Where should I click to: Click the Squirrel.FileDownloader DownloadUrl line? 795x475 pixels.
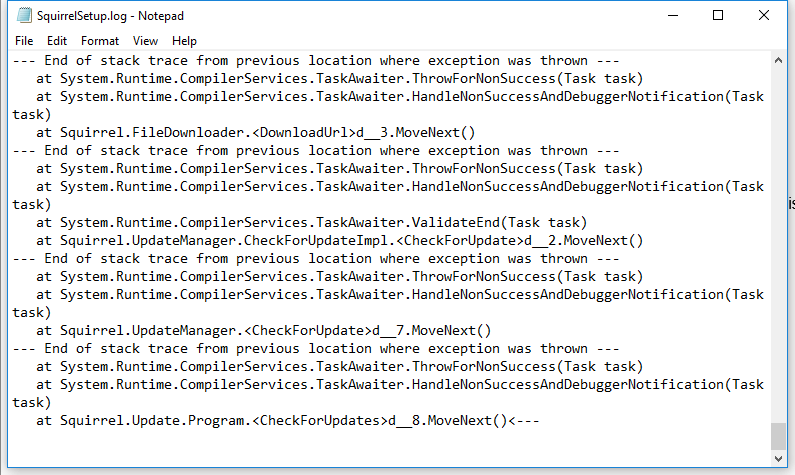click(x=255, y=132)
